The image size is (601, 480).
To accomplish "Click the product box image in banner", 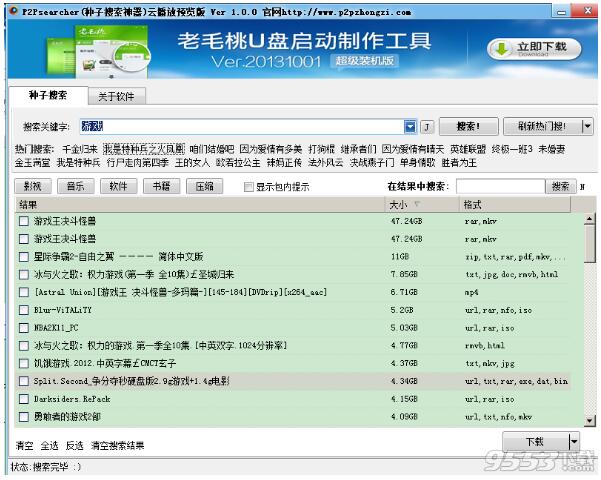I will coord(98,50).
